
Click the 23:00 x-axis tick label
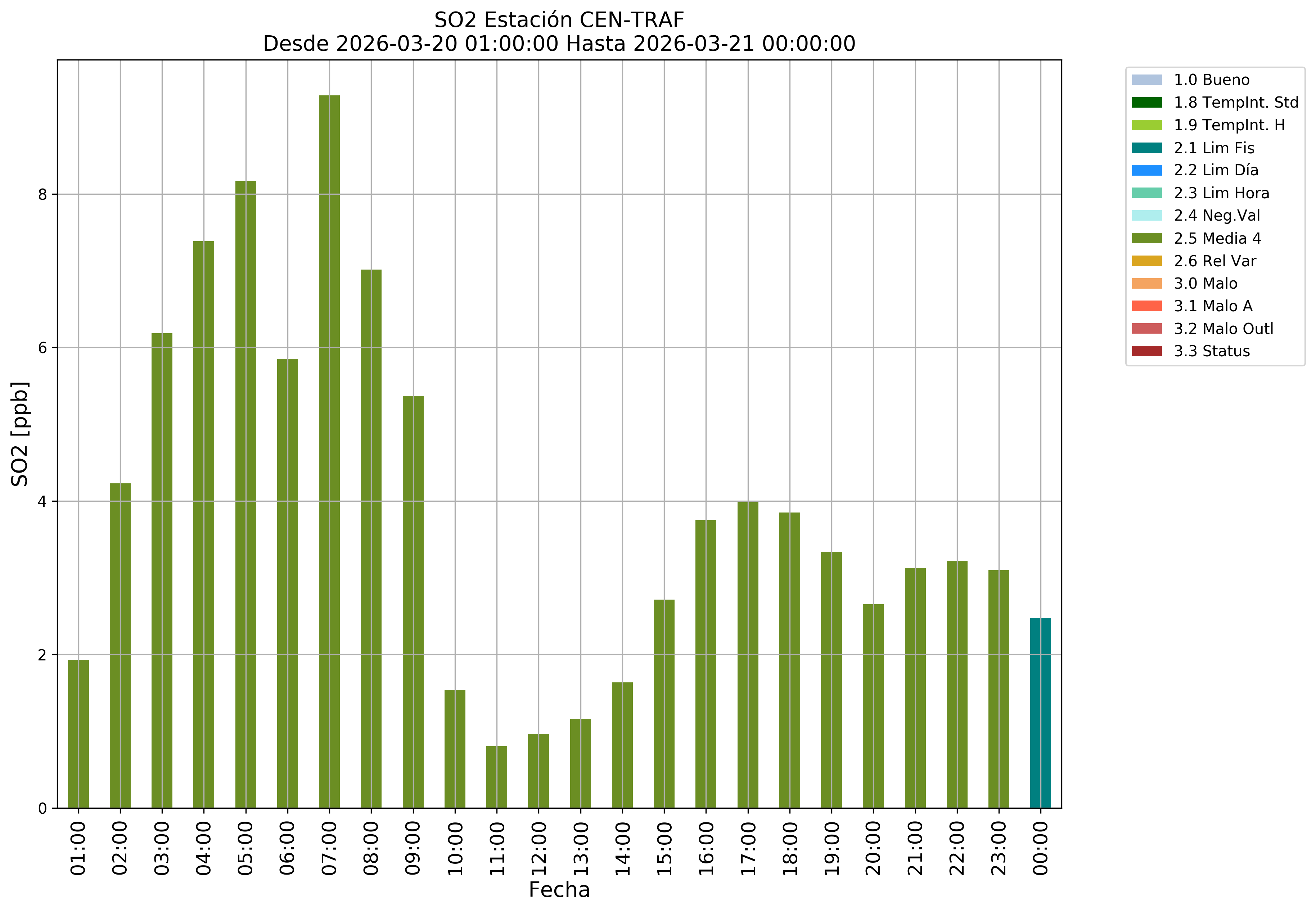coord(998,848)
